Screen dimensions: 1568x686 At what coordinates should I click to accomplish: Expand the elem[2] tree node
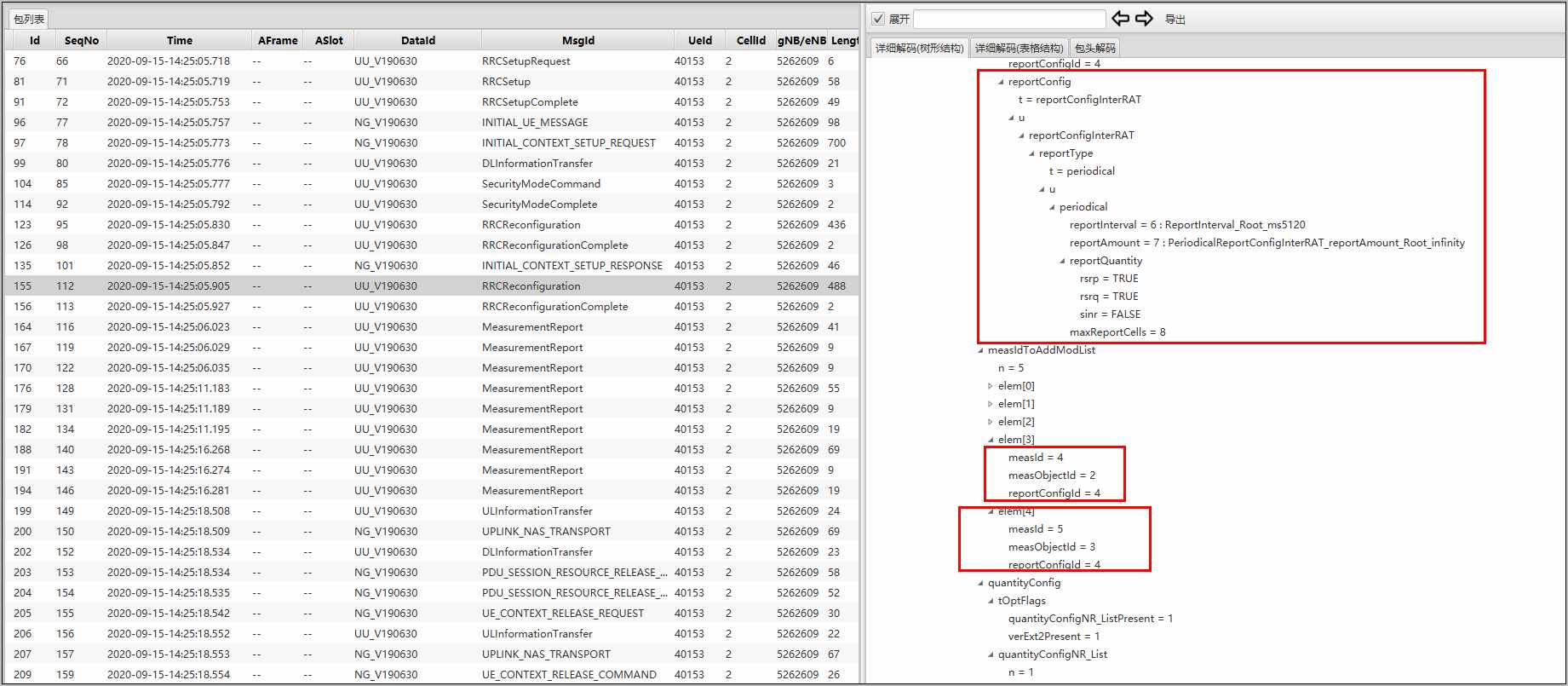click(x=990, y=422)
